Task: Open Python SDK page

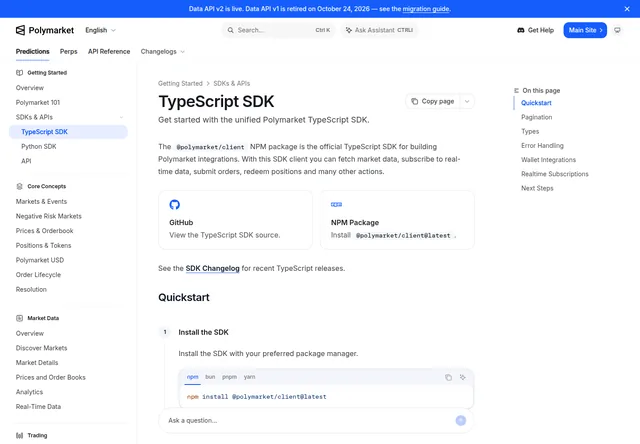Action: tap(39, 147)
